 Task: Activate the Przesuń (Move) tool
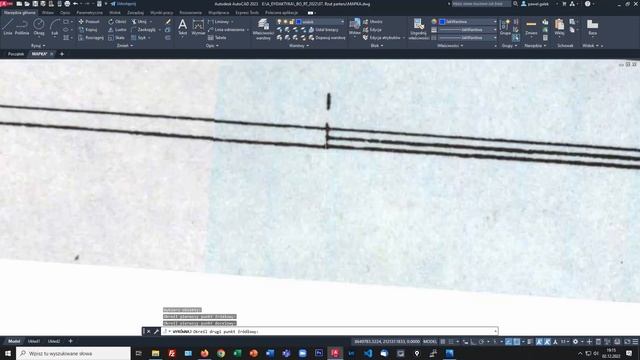click(89, 22)
